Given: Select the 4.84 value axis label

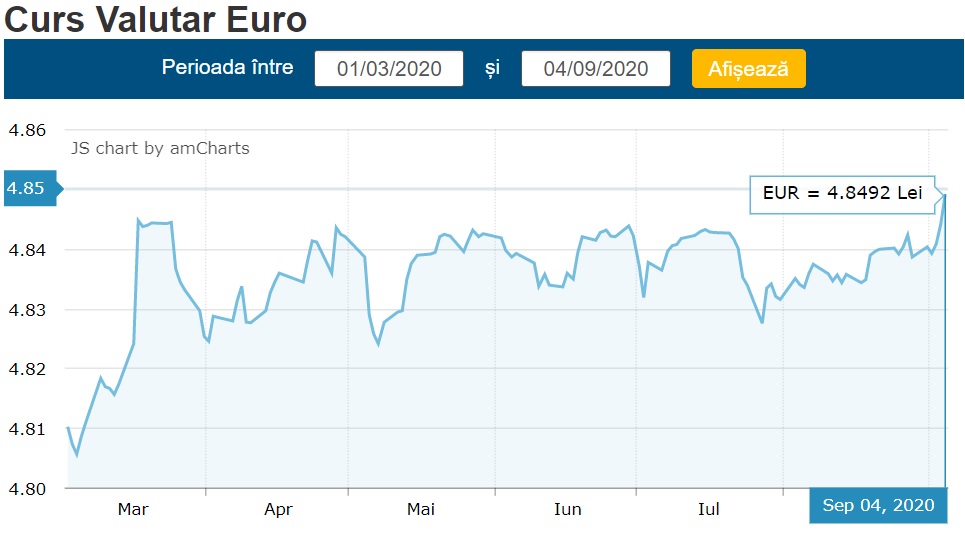Looking at the screenshot, I should [x=27, y=250].
